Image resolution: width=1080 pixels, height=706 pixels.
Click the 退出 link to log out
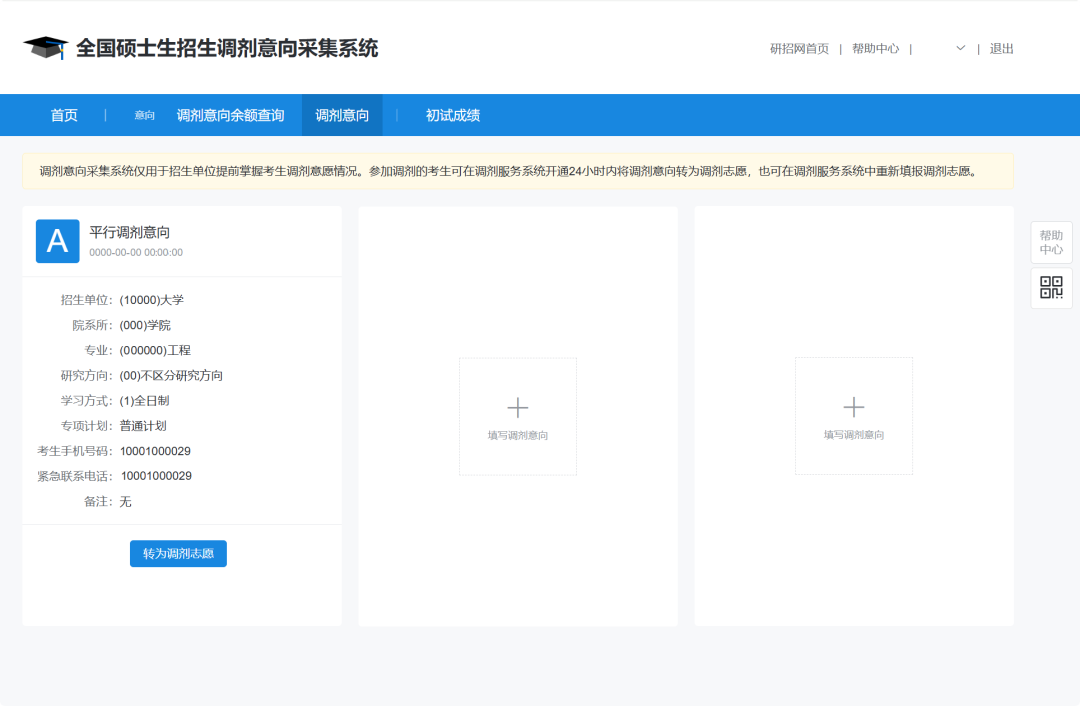click(1002, 48)
